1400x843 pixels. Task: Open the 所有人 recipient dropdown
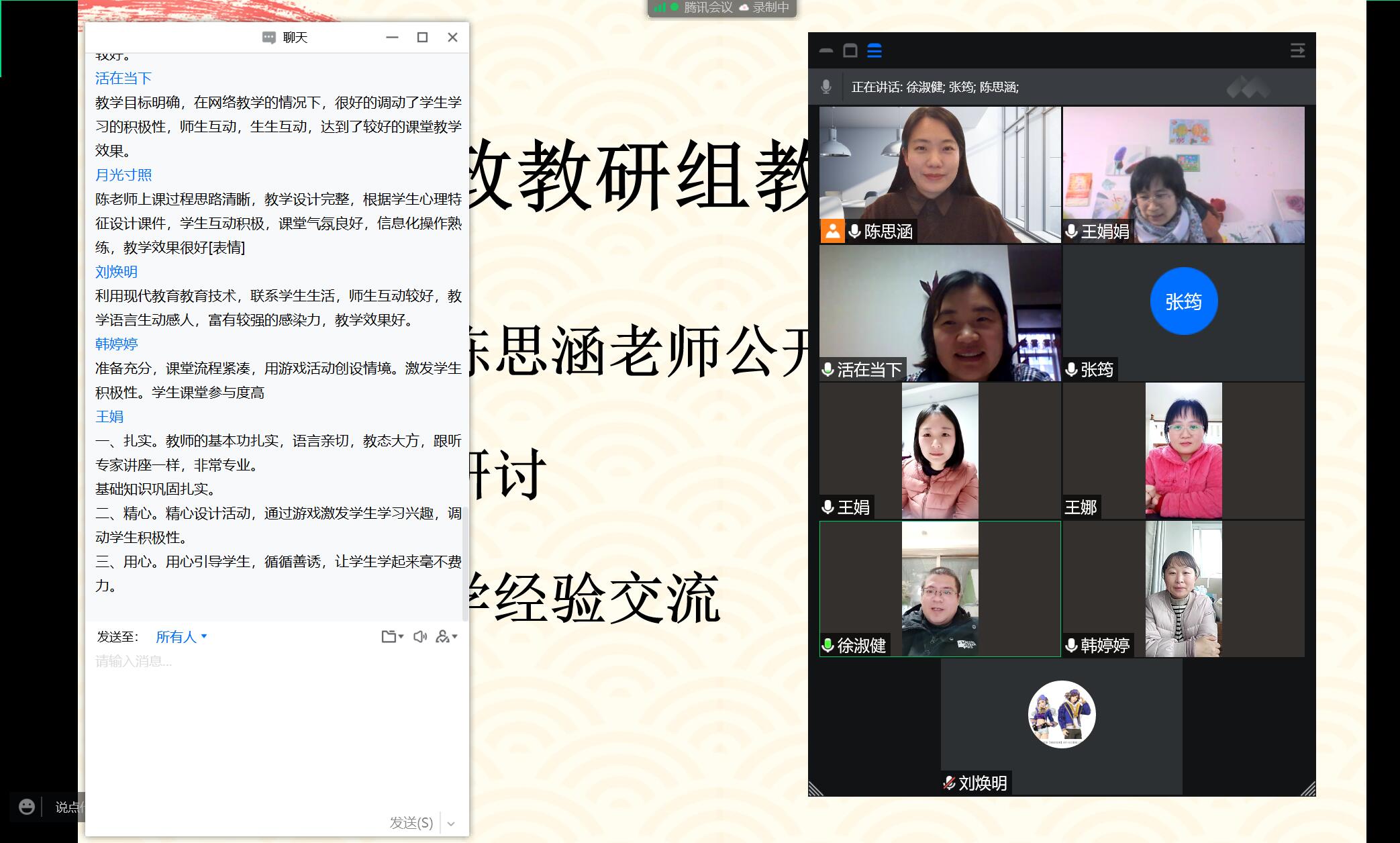click(x=176, y=636)
